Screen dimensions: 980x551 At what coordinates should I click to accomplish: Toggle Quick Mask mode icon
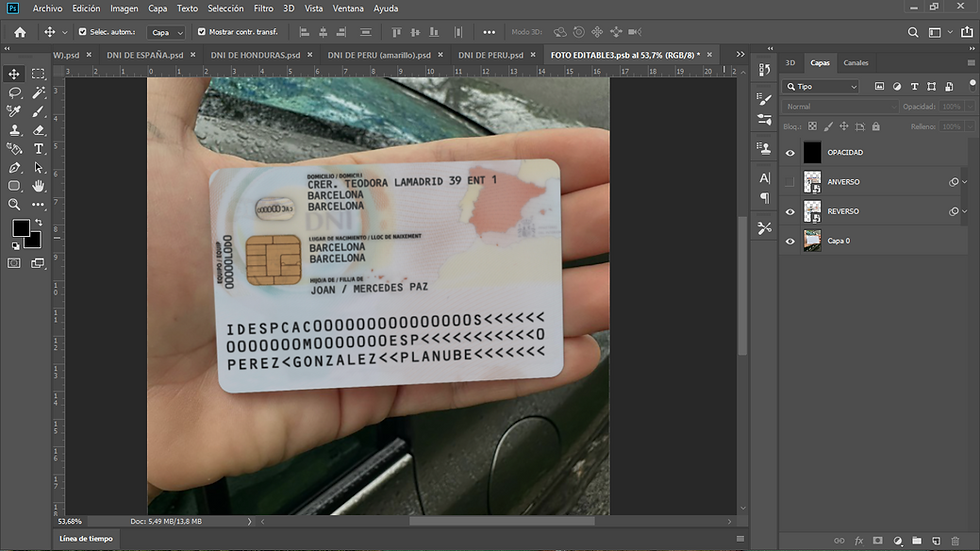[x=14, y=263]
